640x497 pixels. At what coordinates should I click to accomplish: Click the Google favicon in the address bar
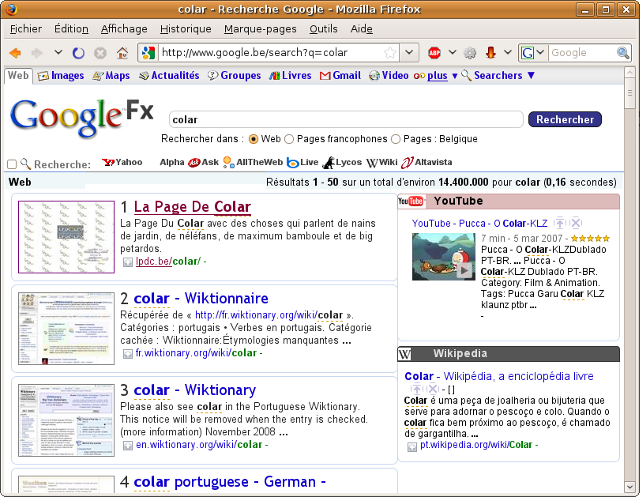[149, 52]
